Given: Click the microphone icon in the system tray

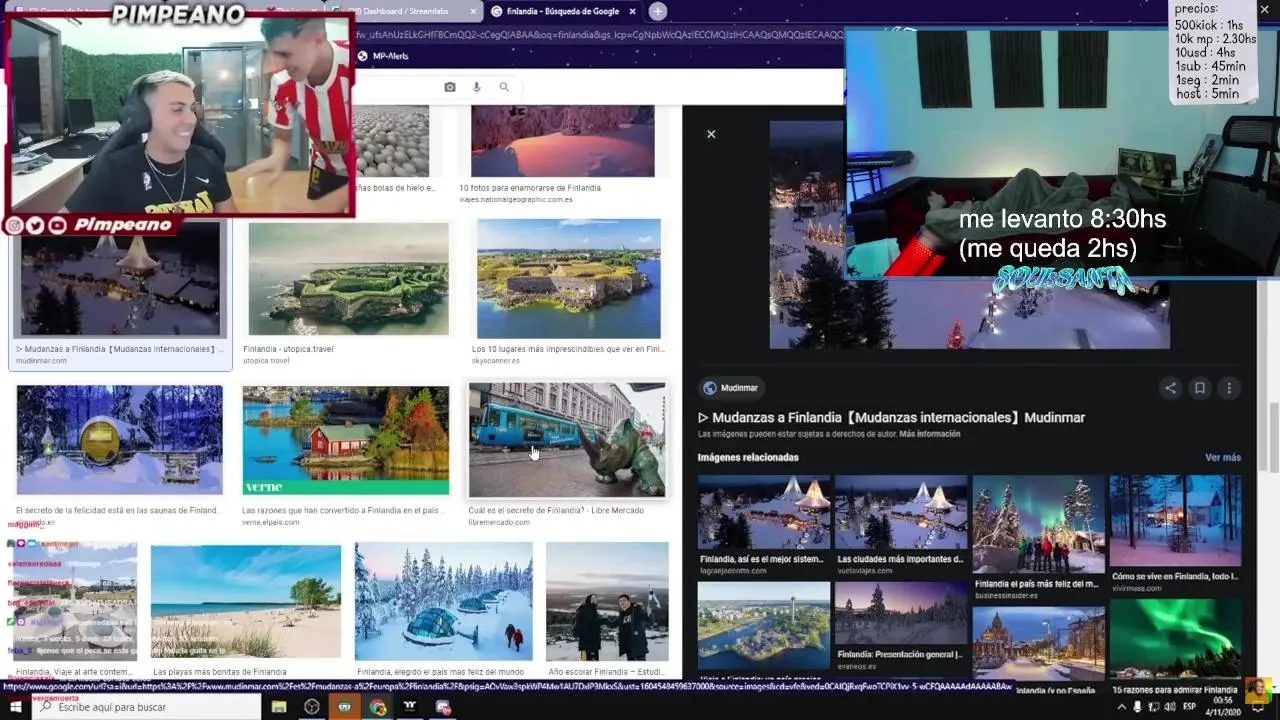Looking at the screenshot, I should [1138, 707].
